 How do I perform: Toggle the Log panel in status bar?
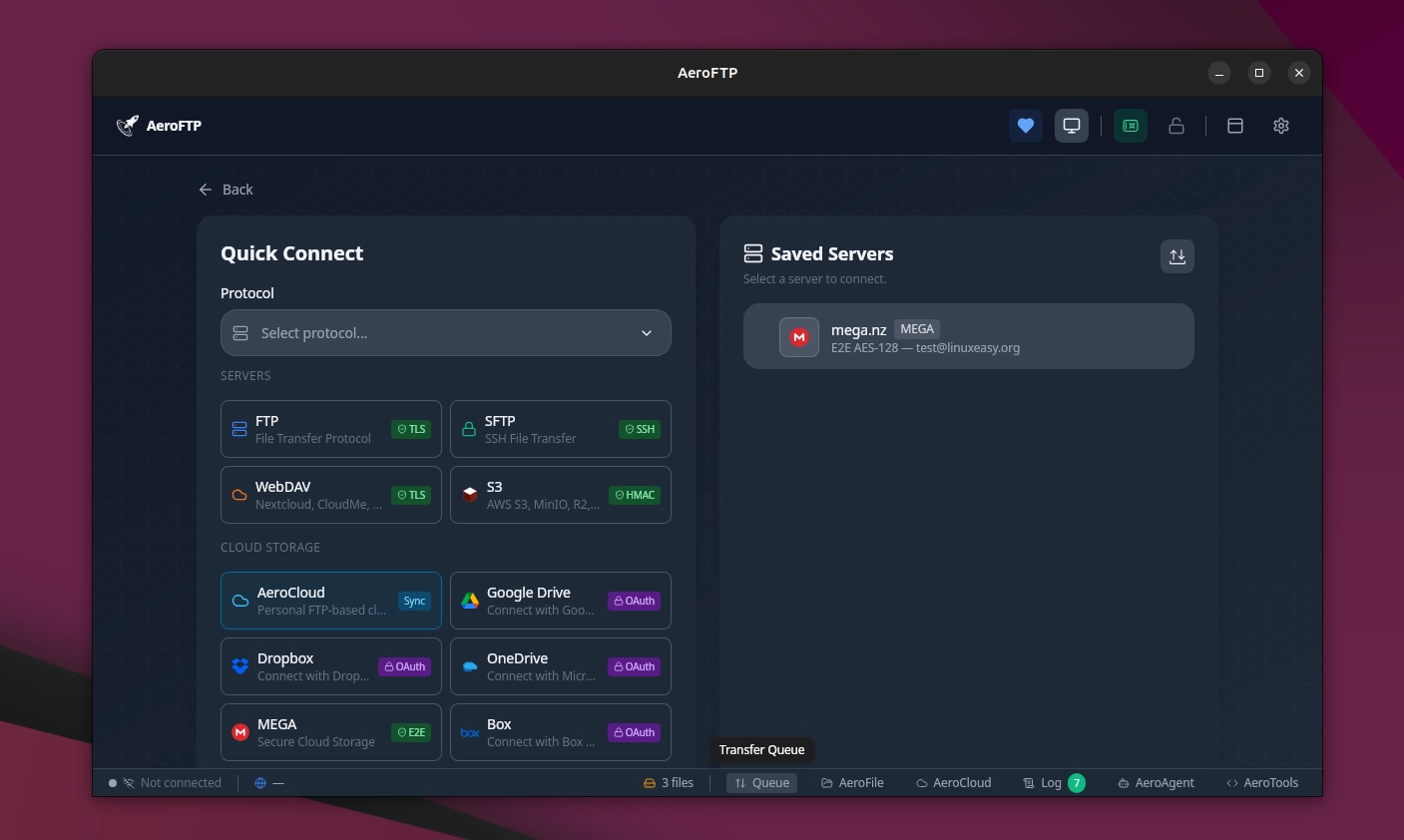click(1052, 783)
